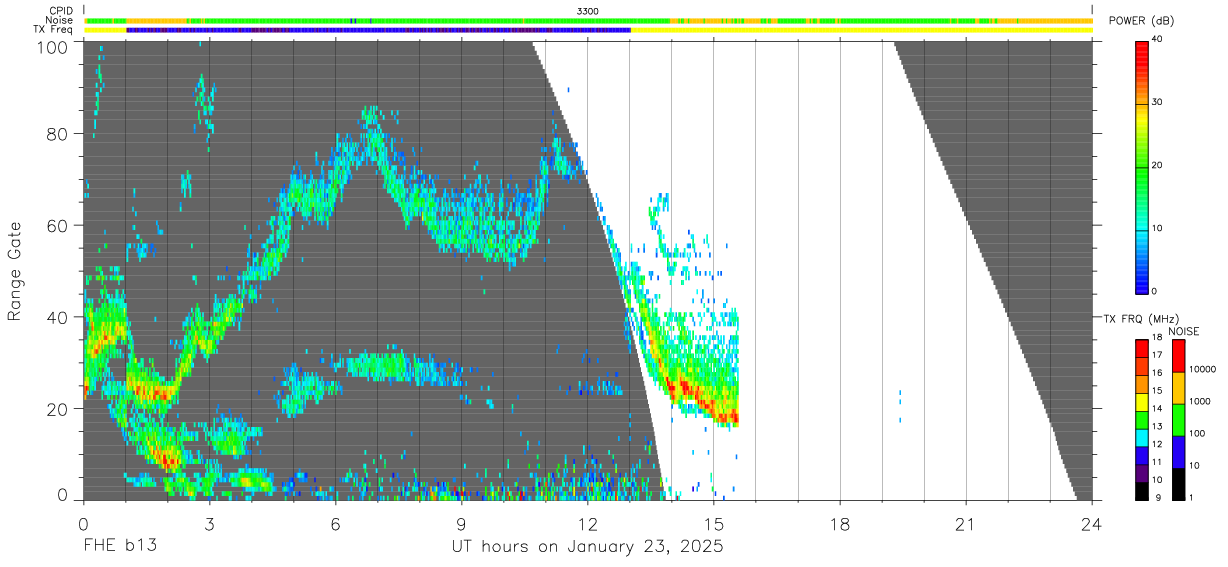
Task: Click the yellow swatch in the TX FRQ legend
Action: (x=1143, y=401)
